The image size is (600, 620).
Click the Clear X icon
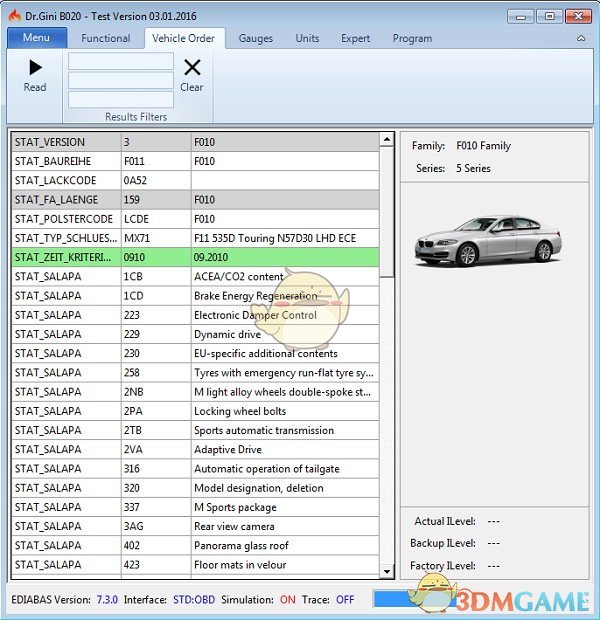pos(192,67)
